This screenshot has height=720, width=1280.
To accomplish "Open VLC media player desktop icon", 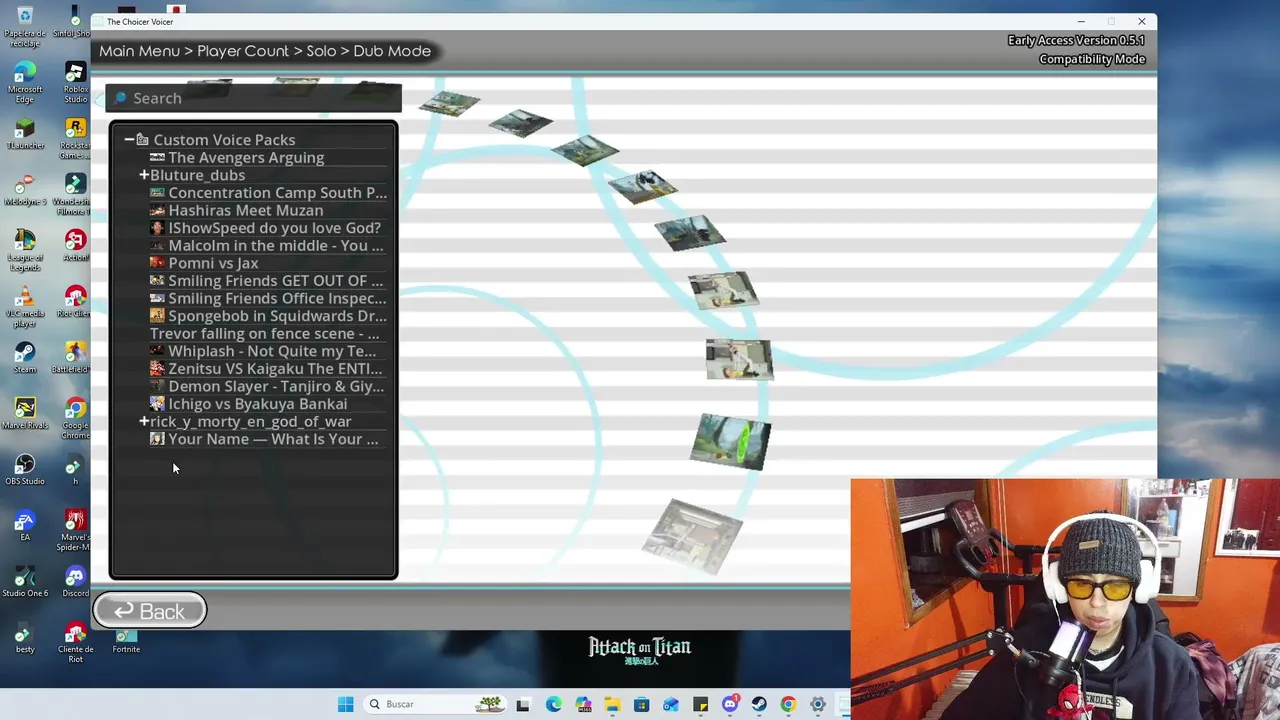I will click(x=25, y=306).
